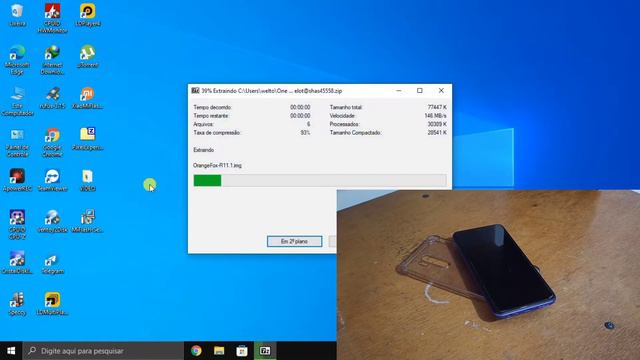Maximize the 7-Zip extraction window
The width and height of the screenshot is (640, 360).
pyautogui.click(x=420, y=91)
